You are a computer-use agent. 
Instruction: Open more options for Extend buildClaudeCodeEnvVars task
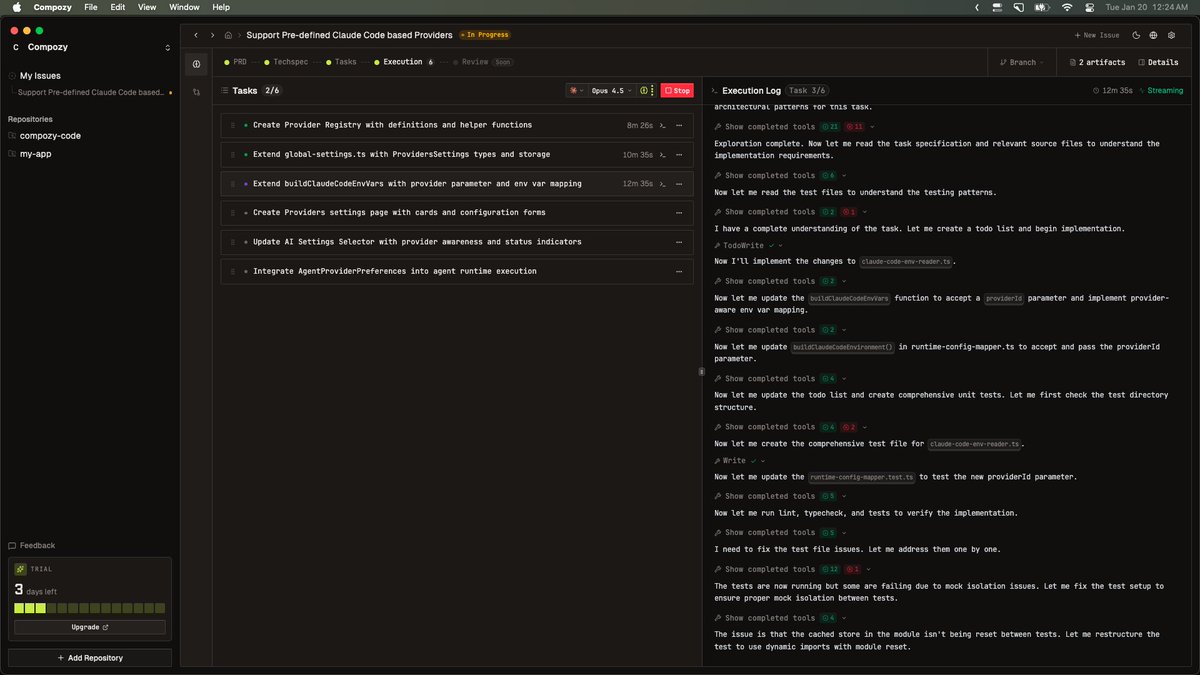tap(680, 184)
